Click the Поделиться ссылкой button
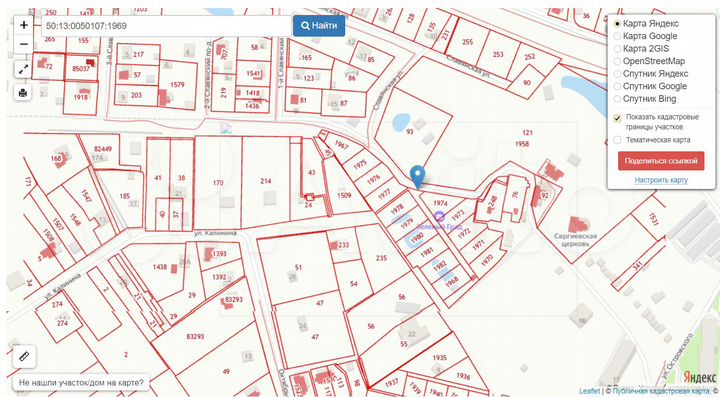The width and height of the screenshot is (720, 398). [661, 161]
